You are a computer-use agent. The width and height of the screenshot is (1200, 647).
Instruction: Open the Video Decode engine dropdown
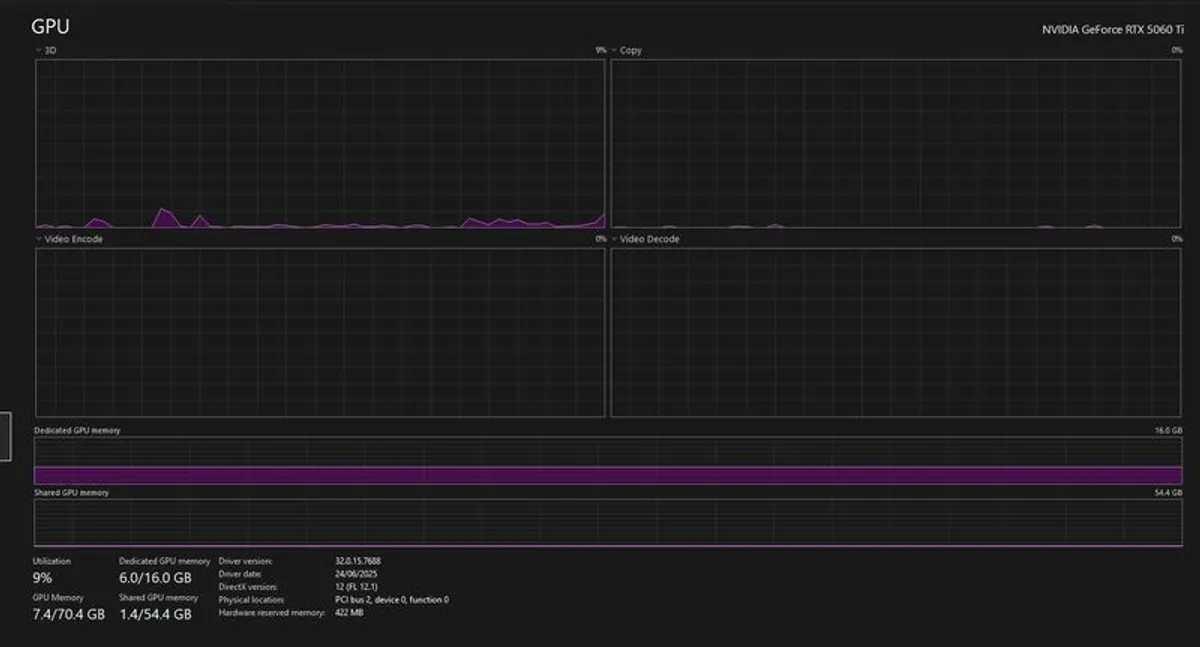pos(615,240)
